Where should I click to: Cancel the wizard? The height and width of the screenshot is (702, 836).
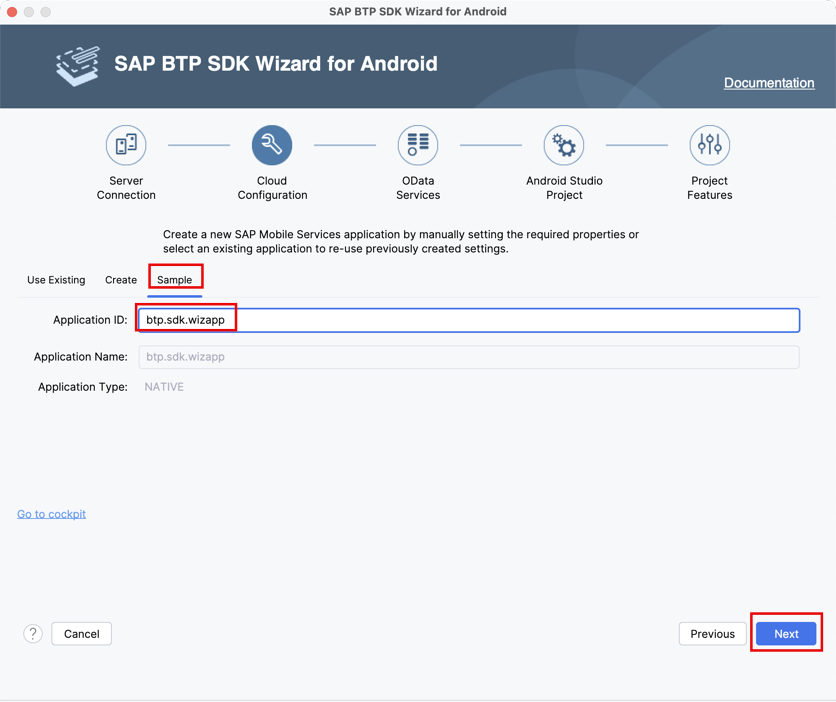point(82,634)
